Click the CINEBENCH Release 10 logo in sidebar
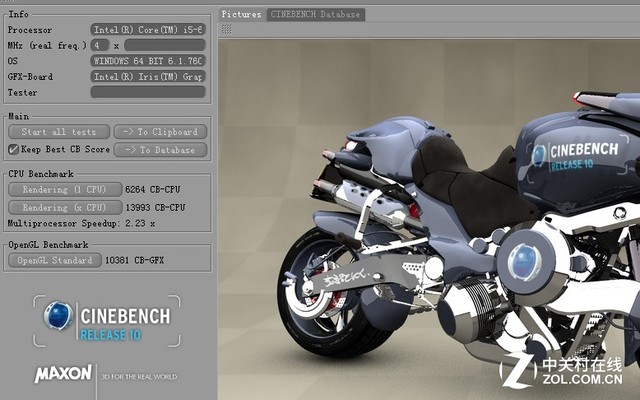This screenshot has height=400, width=640. pyautogui.click(x=107, y=321)
